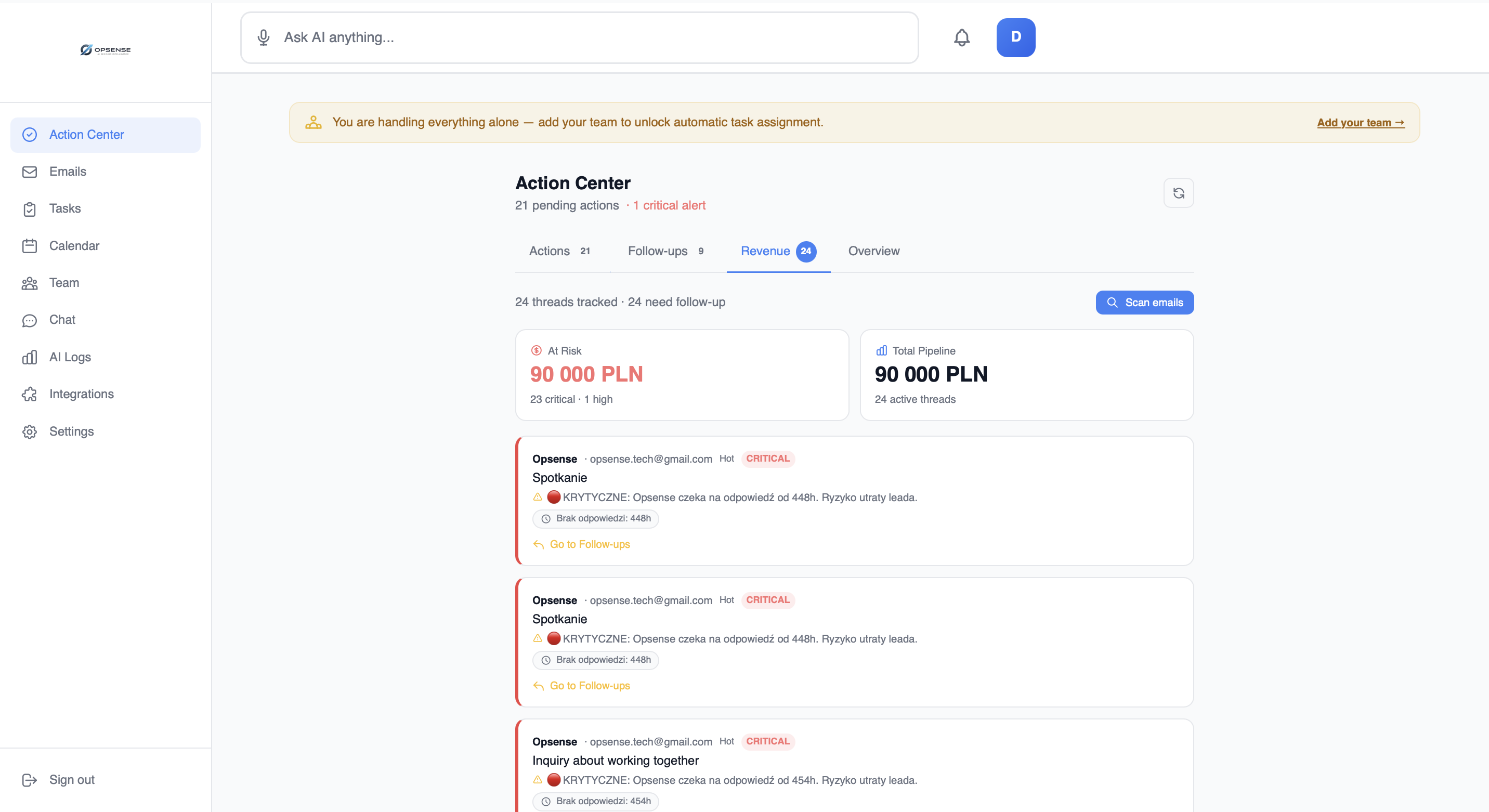1489x812 pixels.
Task: Open AI Logs page
Action: point(70,357)
